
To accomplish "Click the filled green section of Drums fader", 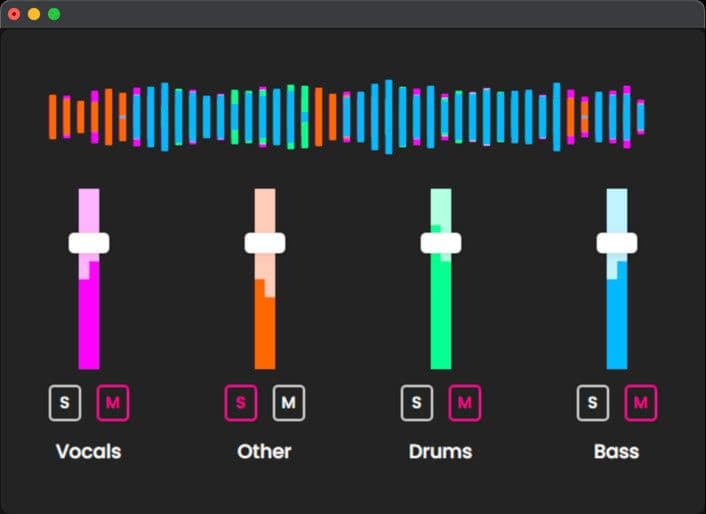I will [x=441, y=320].
